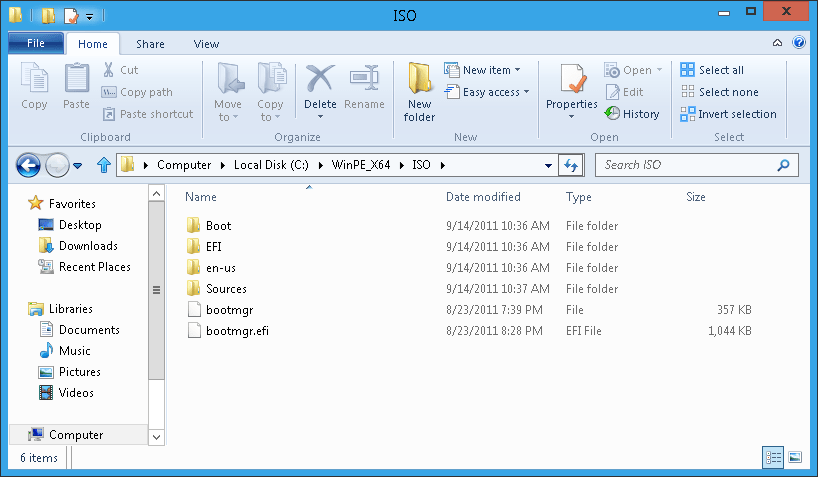
Task: Click Select none
Action: click(719, 92)
